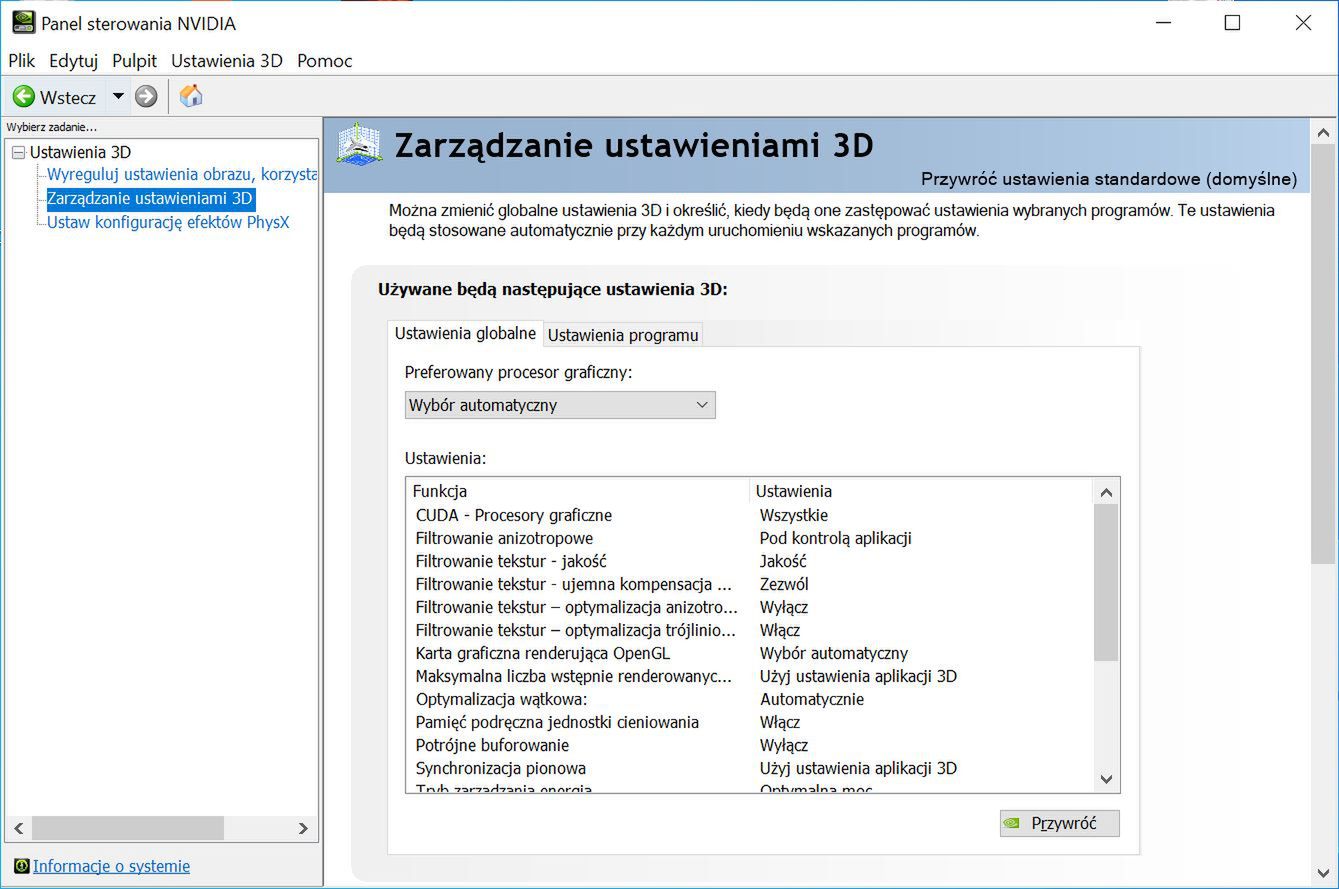Open the Preferowany procesor graficzny dropdown
The image size is (1339, 889).
coord(560,405)
